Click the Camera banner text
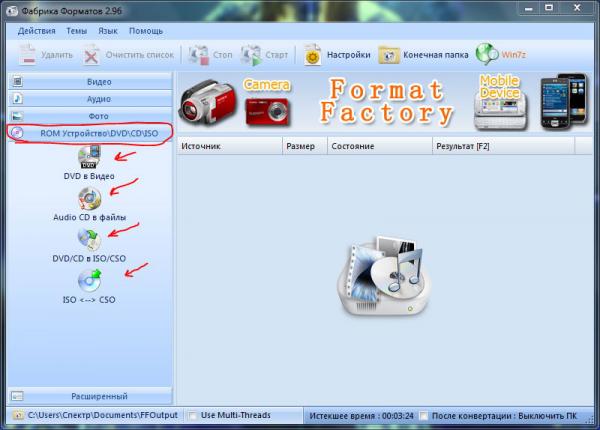 [x=267, y=85]
